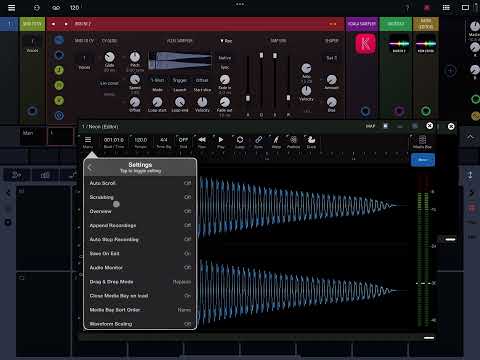
Task: Toggle the Loop button in Neon toolbar
Action: click(240, 142)
